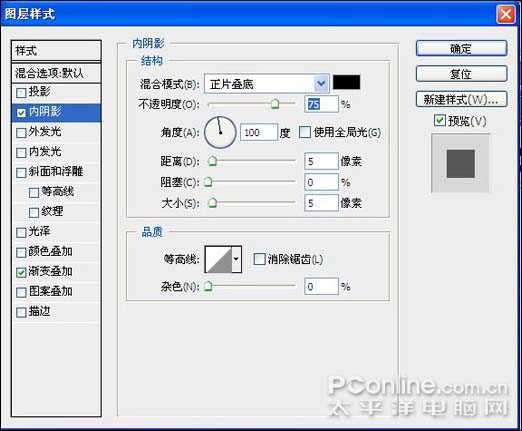Enable the 投影 drop shadow checkbox

(21, 92)
